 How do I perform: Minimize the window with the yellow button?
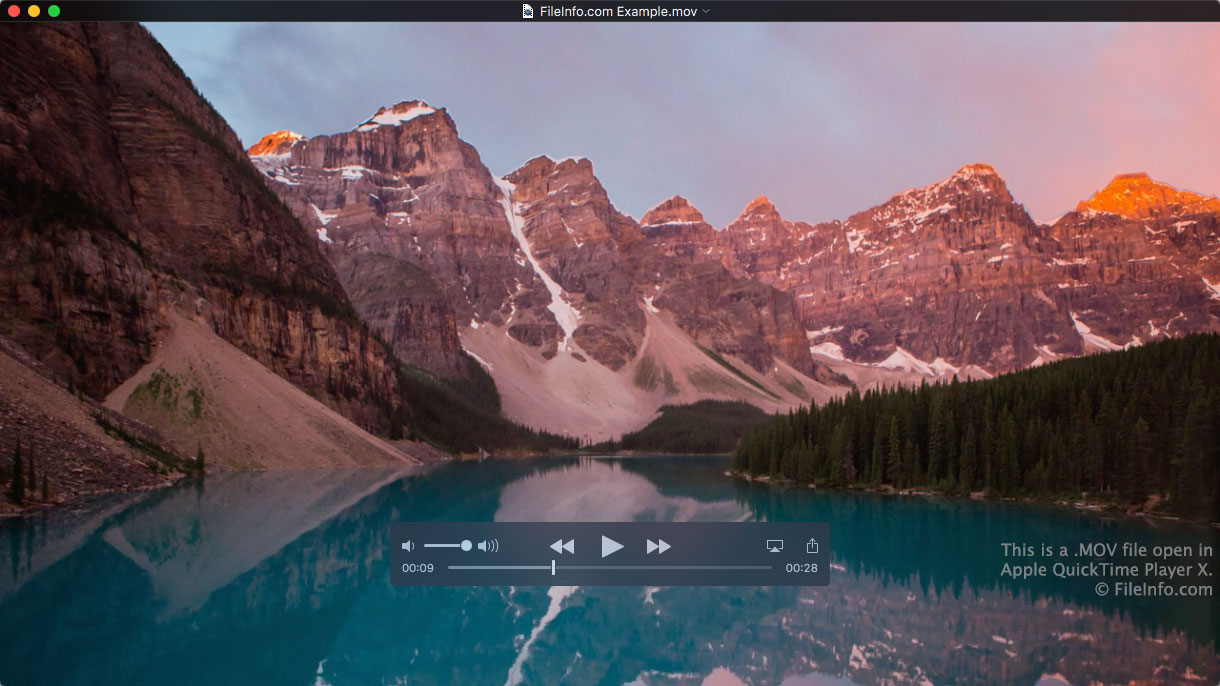pyautogui.click(x=34, y=11)
